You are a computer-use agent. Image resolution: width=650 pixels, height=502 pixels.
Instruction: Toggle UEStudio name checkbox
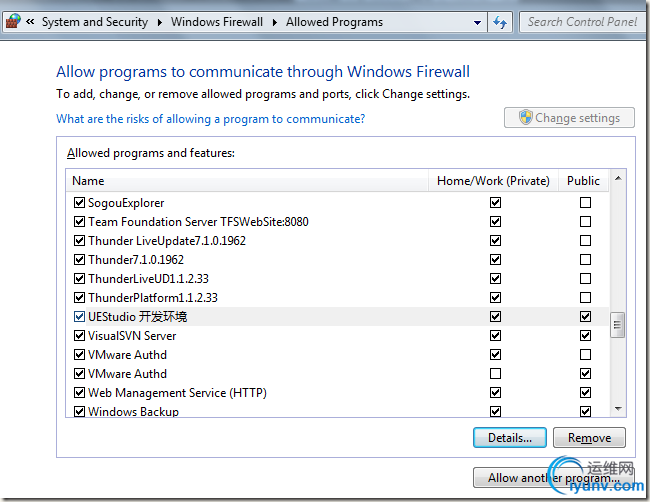[79, 317]
